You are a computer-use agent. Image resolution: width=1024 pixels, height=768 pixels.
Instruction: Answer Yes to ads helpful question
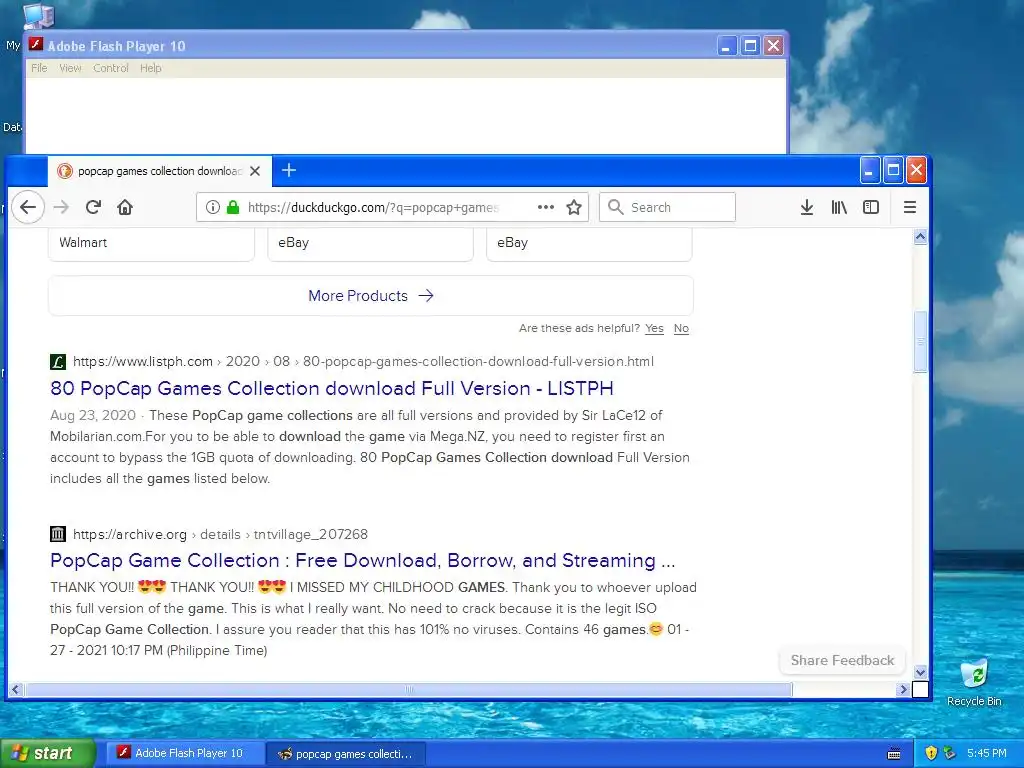[x=654, y=328]
